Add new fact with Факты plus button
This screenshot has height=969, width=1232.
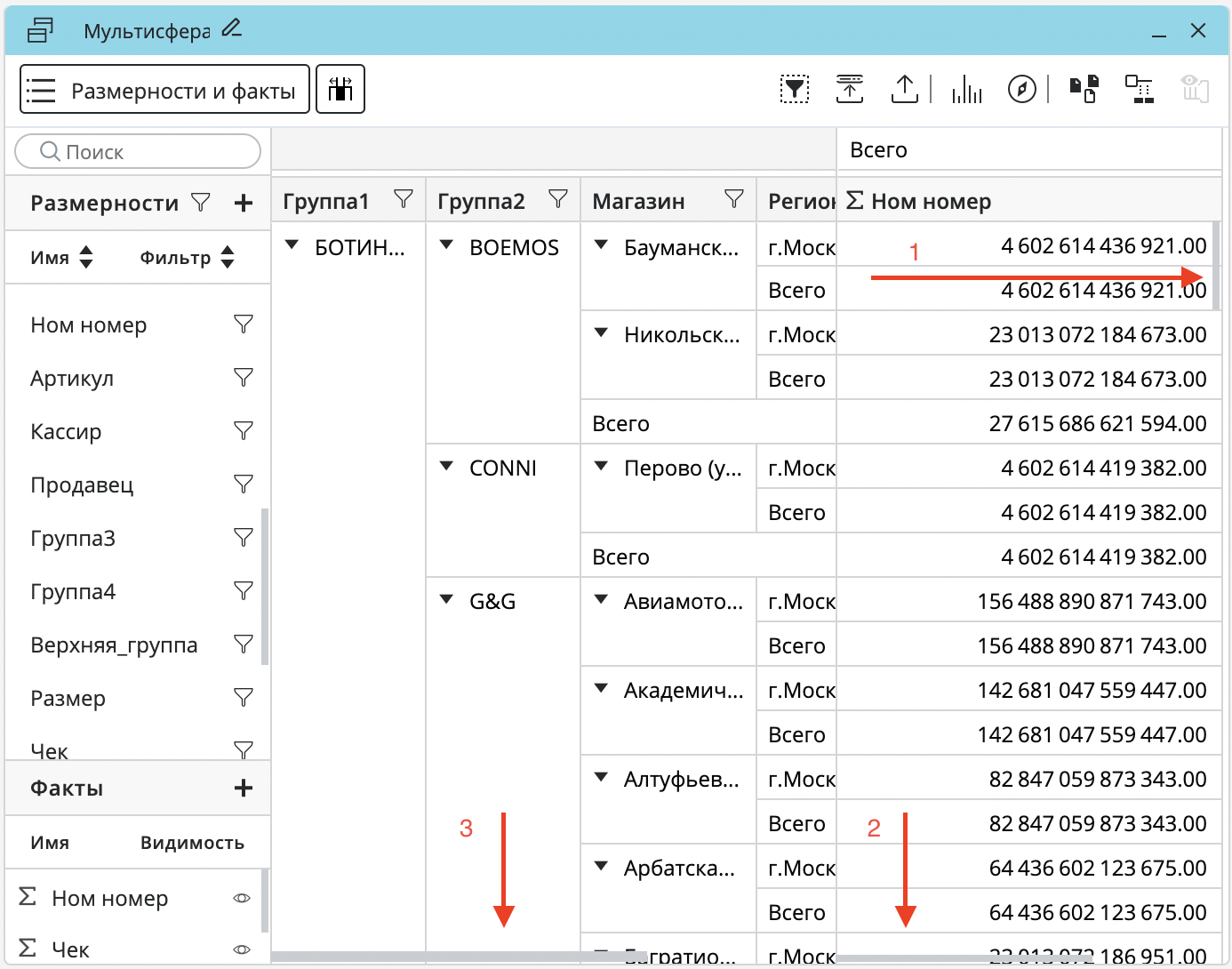[243, 789]
